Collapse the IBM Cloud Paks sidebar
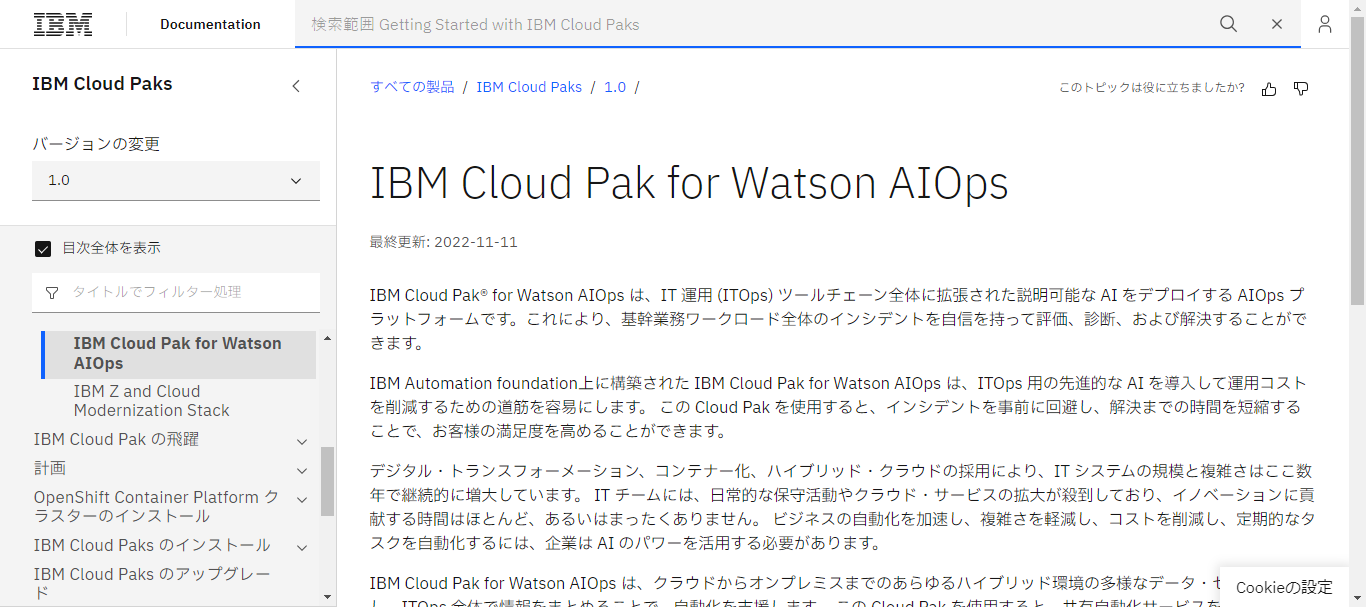 (x=296, y=86)
